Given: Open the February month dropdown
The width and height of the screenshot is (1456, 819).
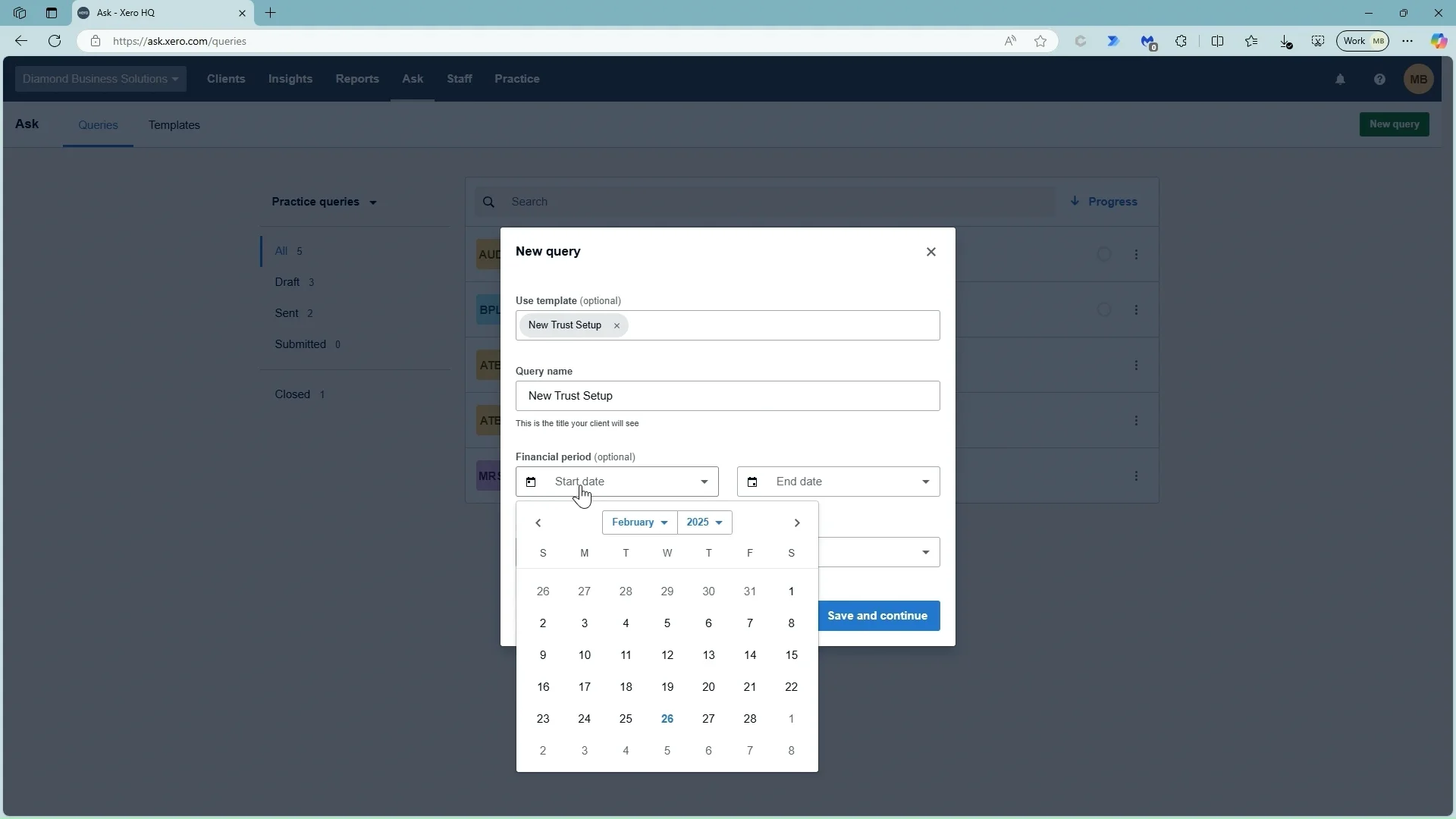Looking at the screenshot, I should pyautogui.click(x=639, y=522).
